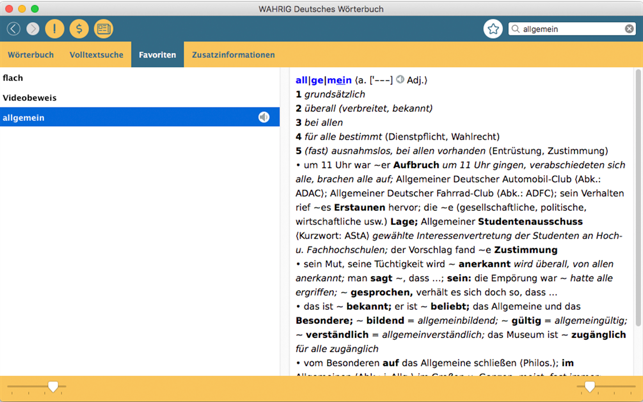Image resolution: width=643 pixels, height=402 pixels.
Task: Click the italic word allgemeinverständlich
Action: click(x=433, y=335)
